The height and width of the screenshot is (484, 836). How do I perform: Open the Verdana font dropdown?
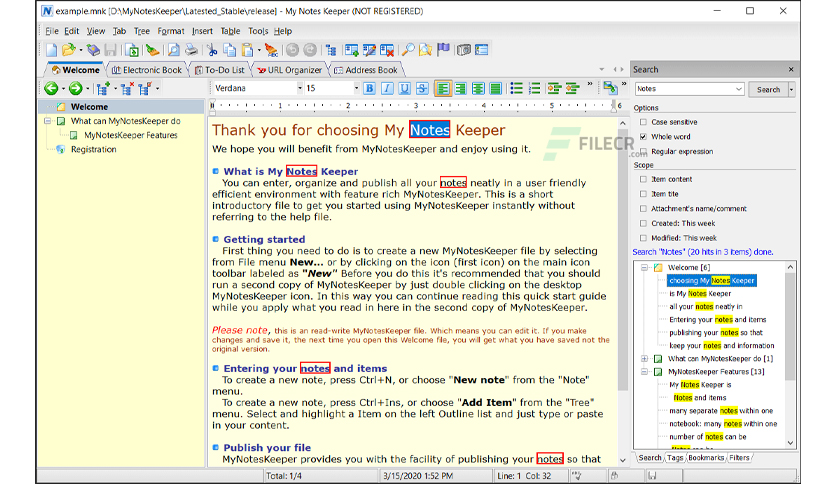(300, 88)
